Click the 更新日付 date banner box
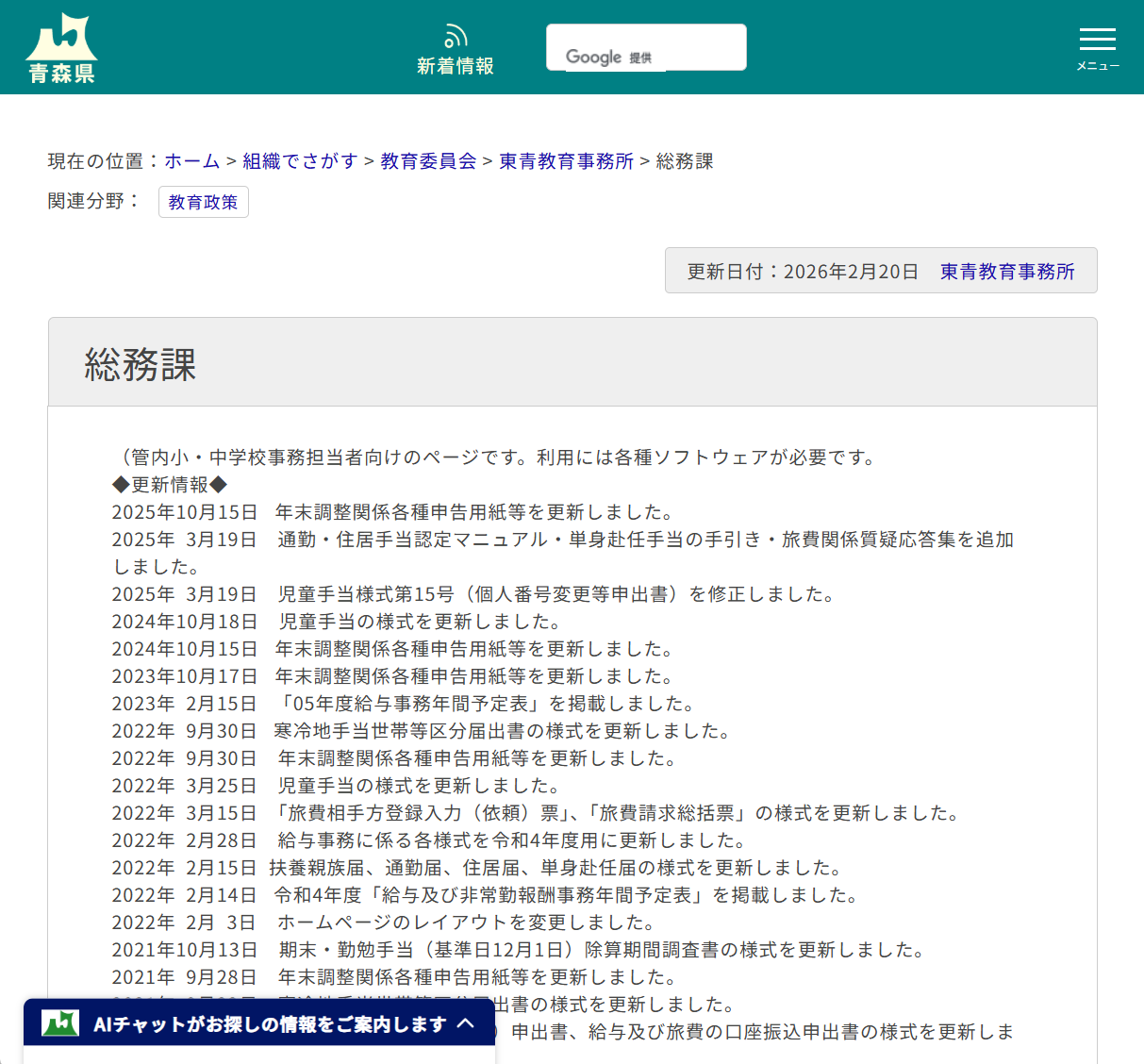1144x1064 pixels. tap(800, 271)
